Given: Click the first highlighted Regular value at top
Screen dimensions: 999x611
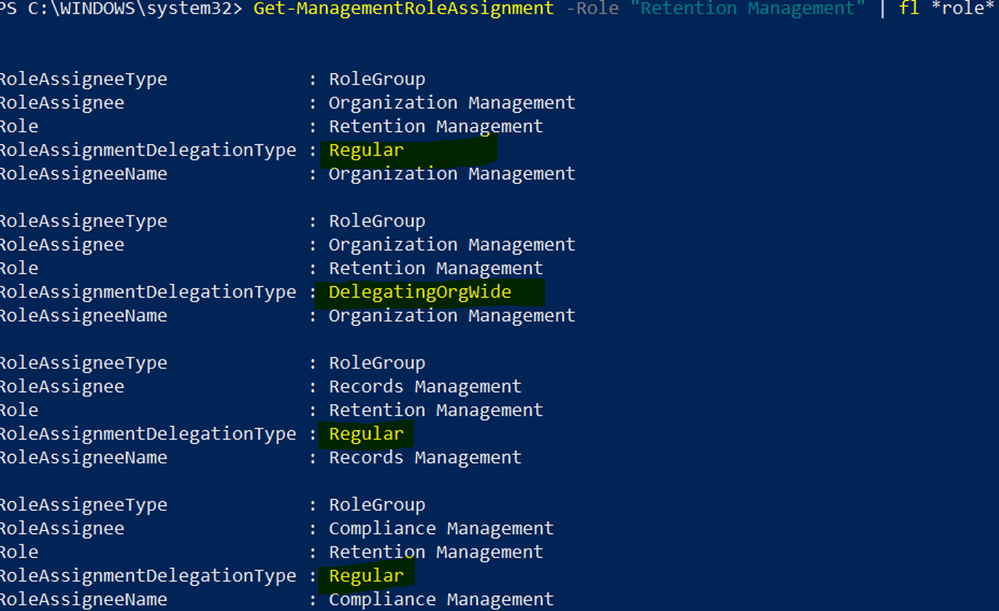Looking at the screenshot, I should pyautogui.click(x=366, y=150).
